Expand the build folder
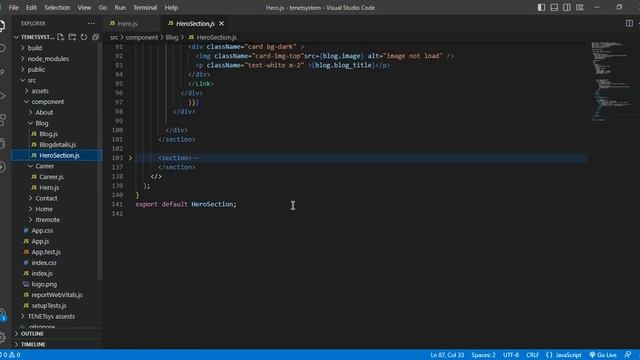Viewport: 640px width, 360px height. (x=35, y=48)
